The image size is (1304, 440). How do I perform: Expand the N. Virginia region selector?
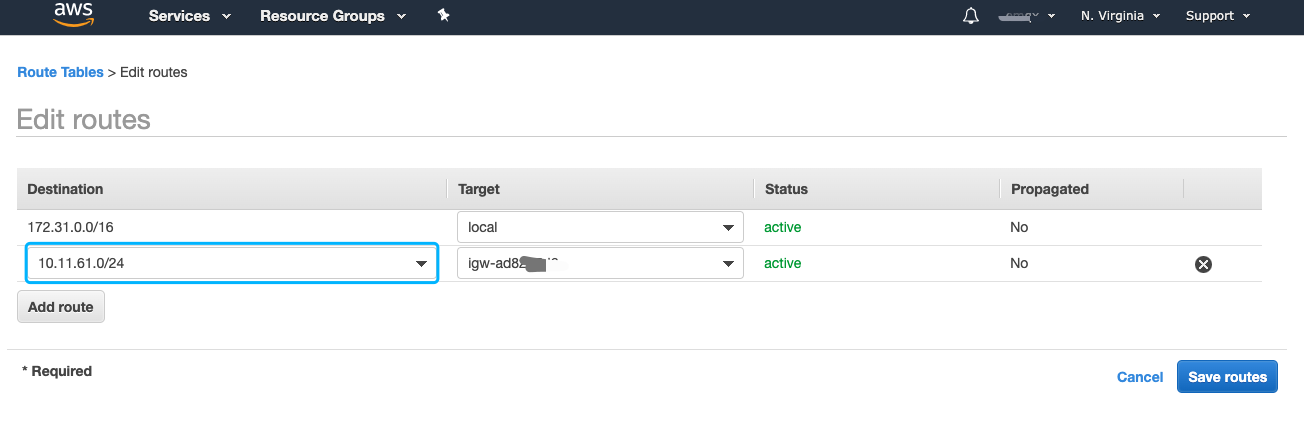click(1120, 16)
